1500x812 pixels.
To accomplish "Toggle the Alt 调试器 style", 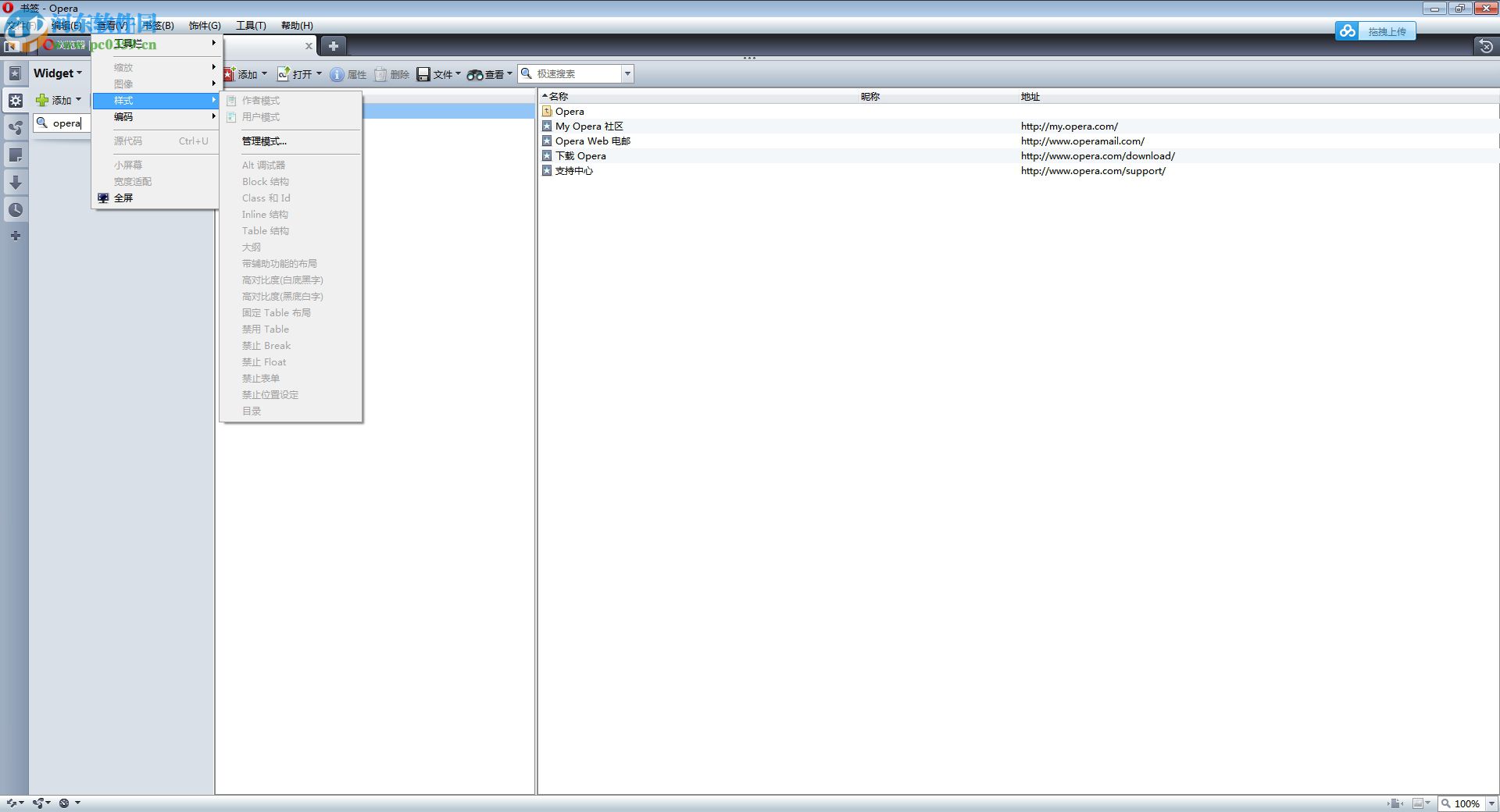I will [x=291, y=166].
